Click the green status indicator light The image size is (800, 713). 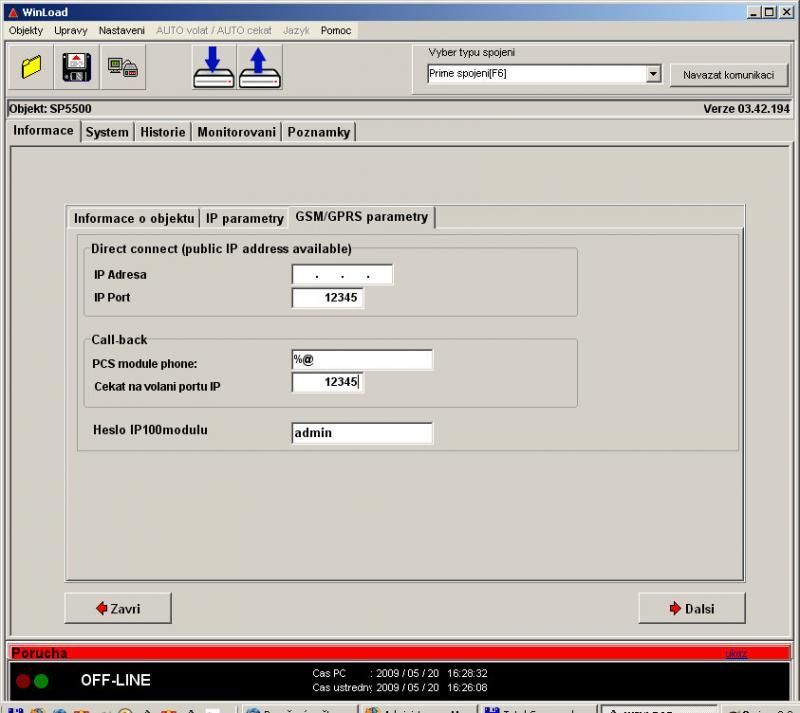41,681
